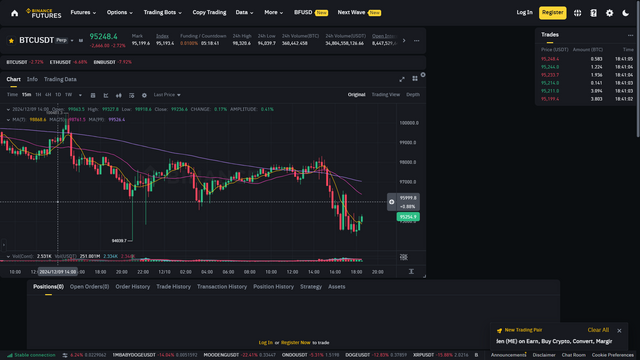Switch to the Original chart view
The height and width of the screenshot is (360, 640).
coord(356,95)
